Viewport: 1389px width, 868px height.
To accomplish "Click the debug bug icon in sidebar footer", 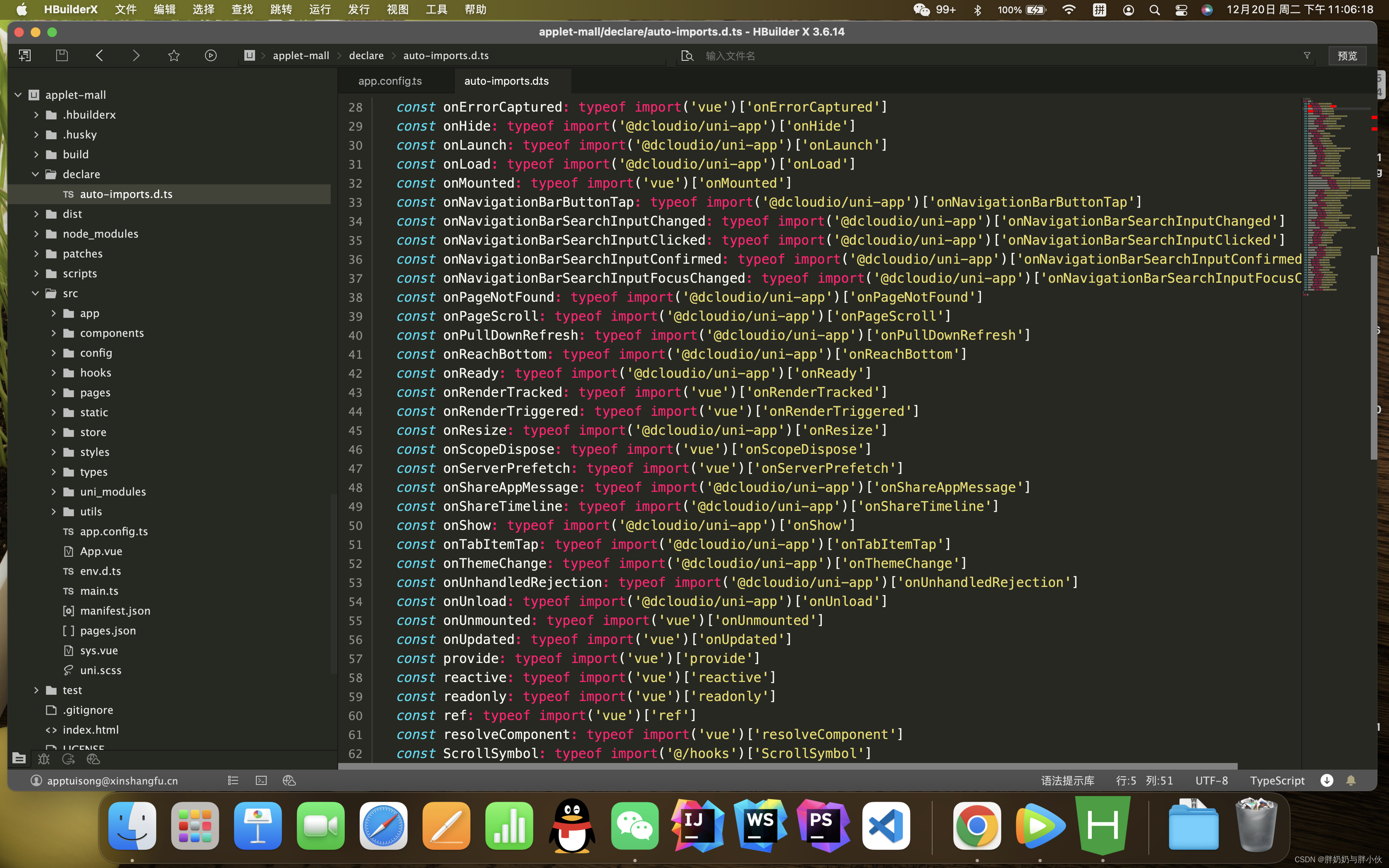I will [44, 759].
